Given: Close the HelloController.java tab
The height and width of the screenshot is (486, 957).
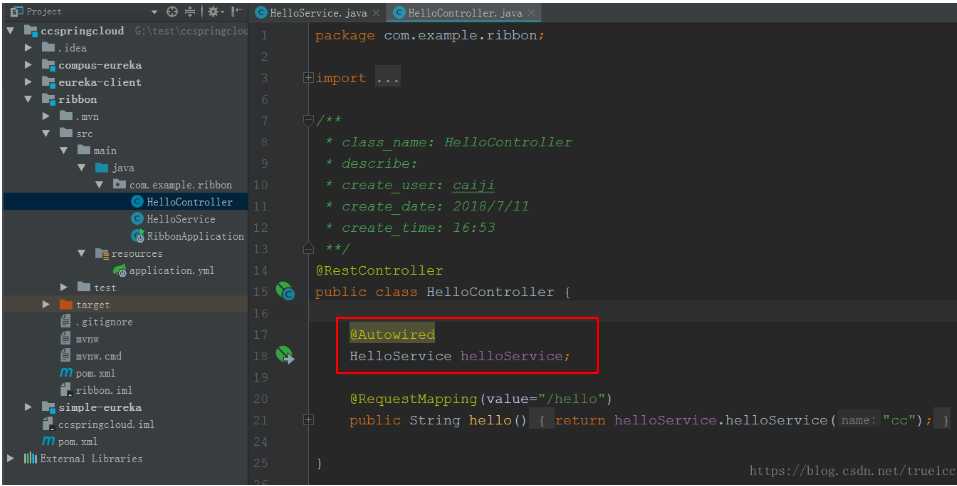Looking at the screenshot, I should [532, 13].
